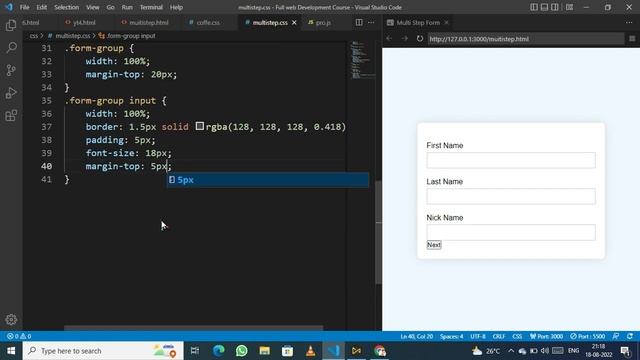Change indentation via Spaces: 4

451,336
